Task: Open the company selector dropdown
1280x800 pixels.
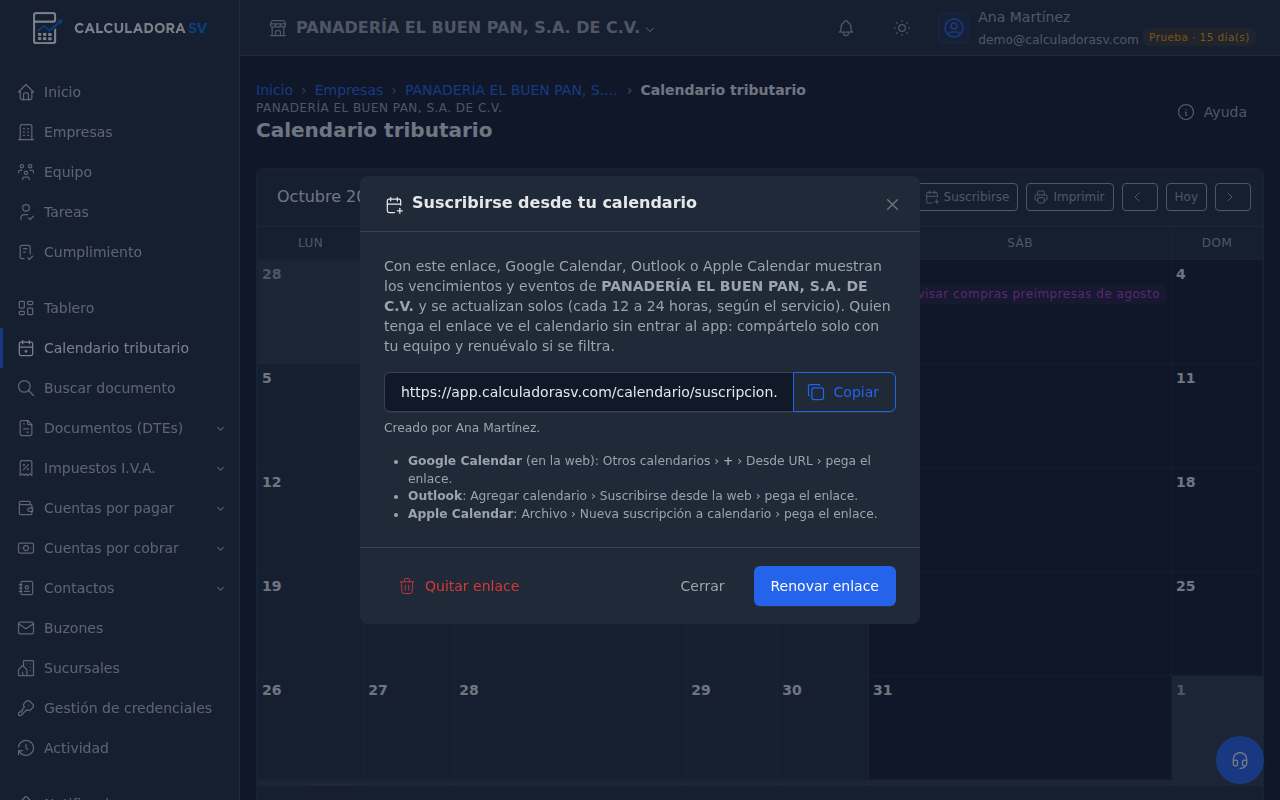Action: pos(462,28)
